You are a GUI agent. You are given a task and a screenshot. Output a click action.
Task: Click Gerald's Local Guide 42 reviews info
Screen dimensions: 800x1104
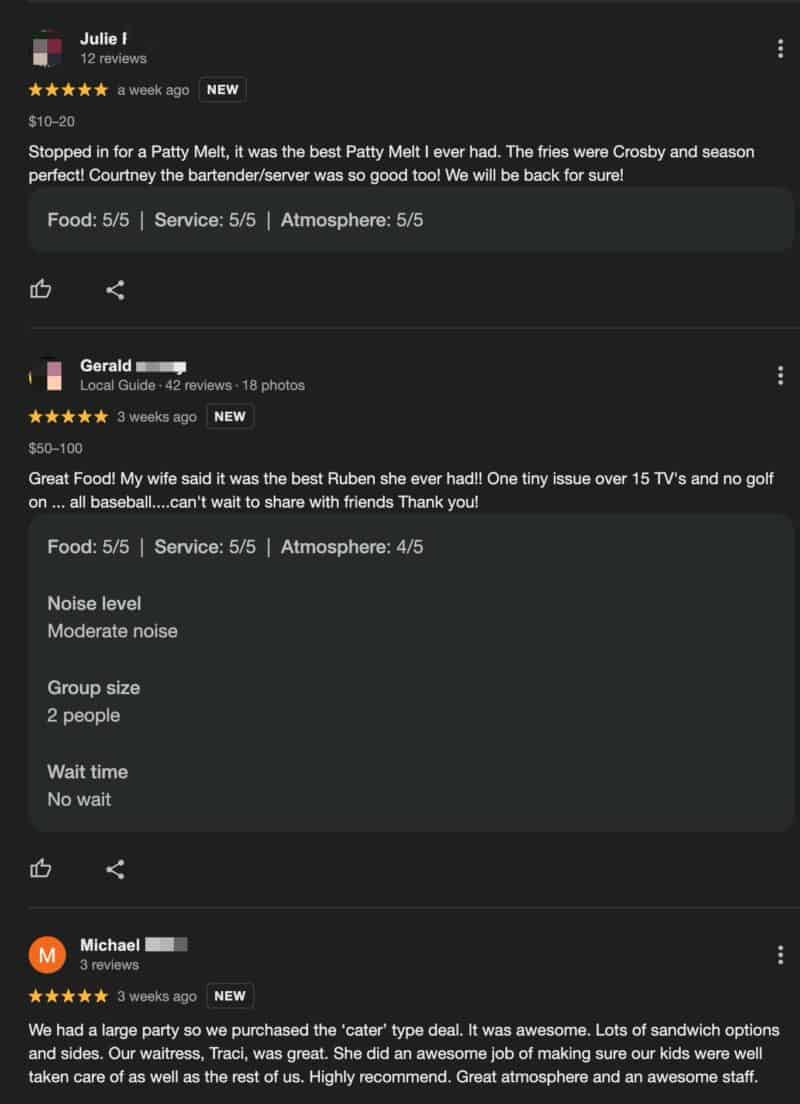(192, 385)
